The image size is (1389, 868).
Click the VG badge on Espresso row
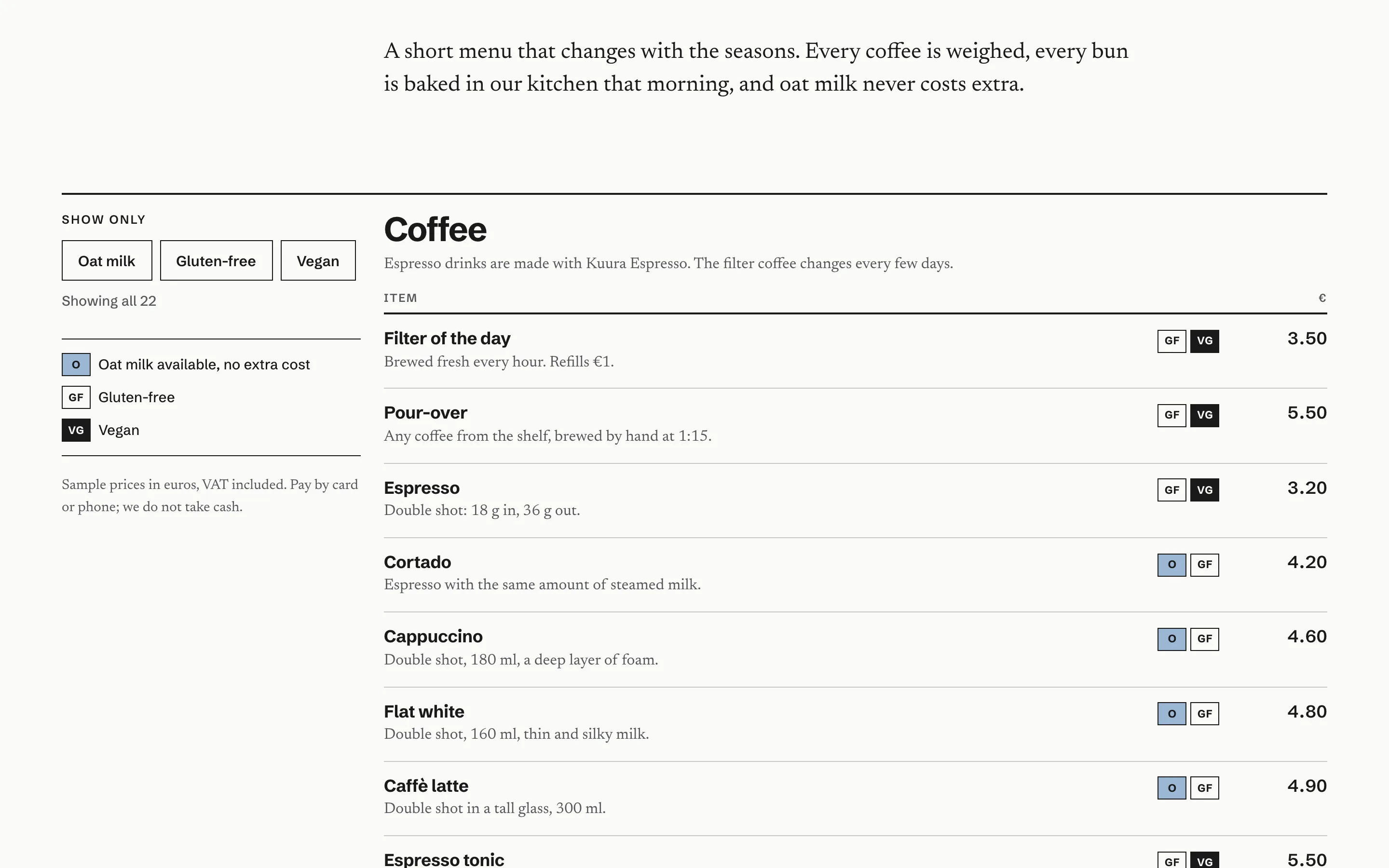click(1205, 490)
